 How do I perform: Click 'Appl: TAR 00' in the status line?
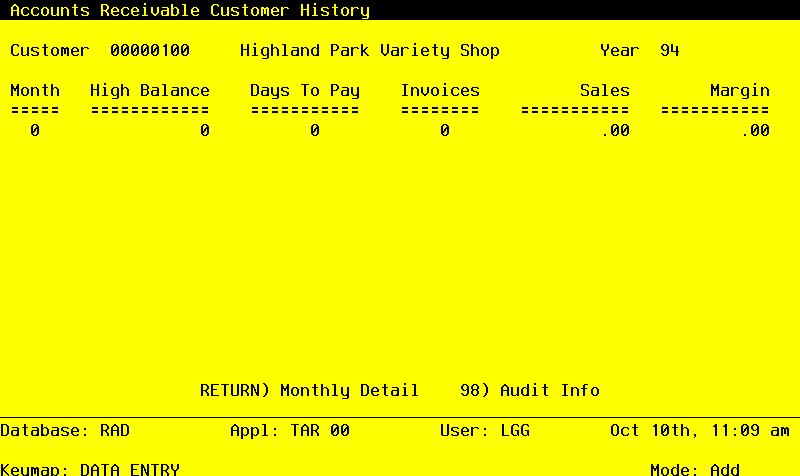[290, 431]
